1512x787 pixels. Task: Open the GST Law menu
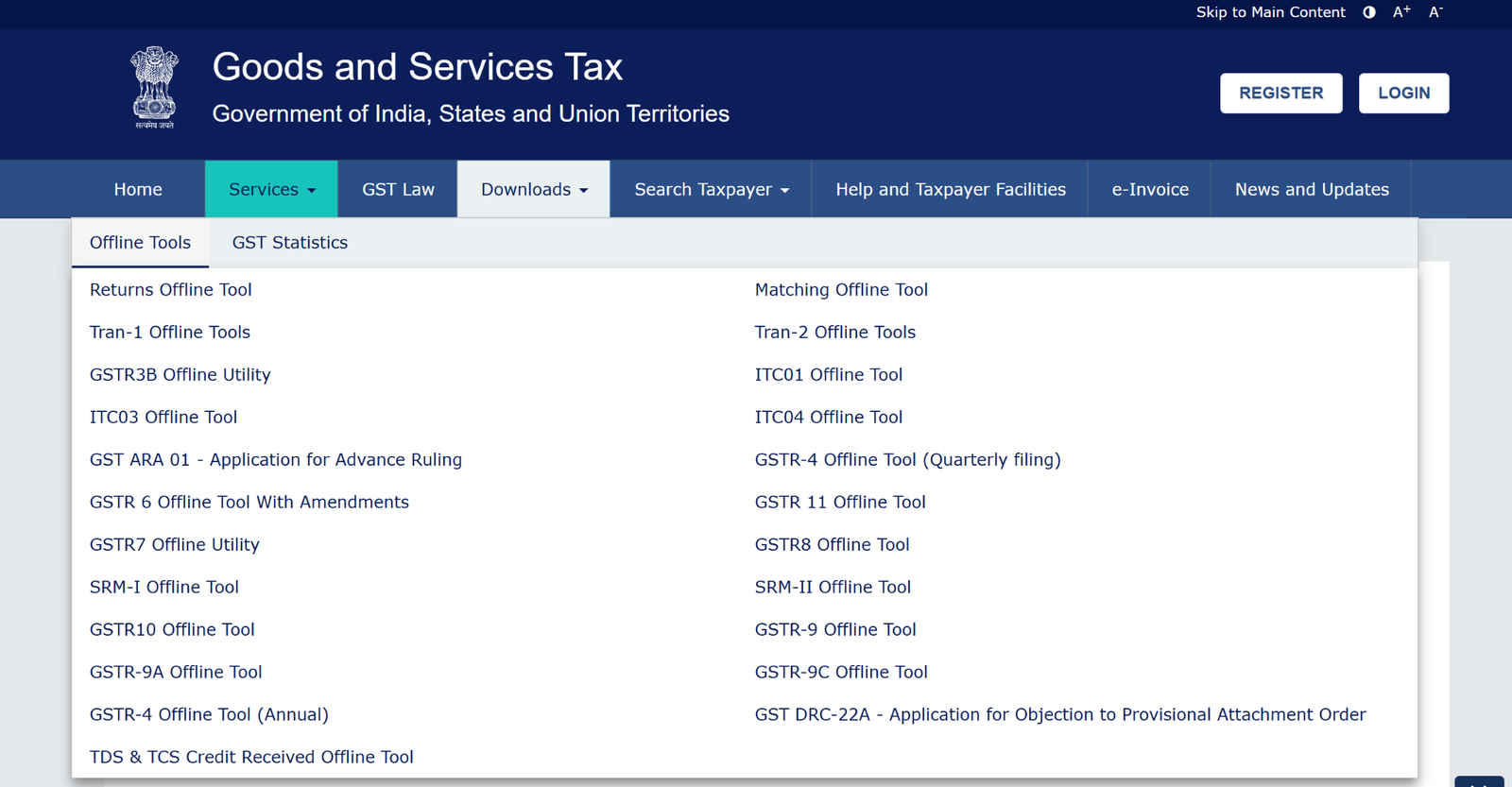[x=398, y=189]
